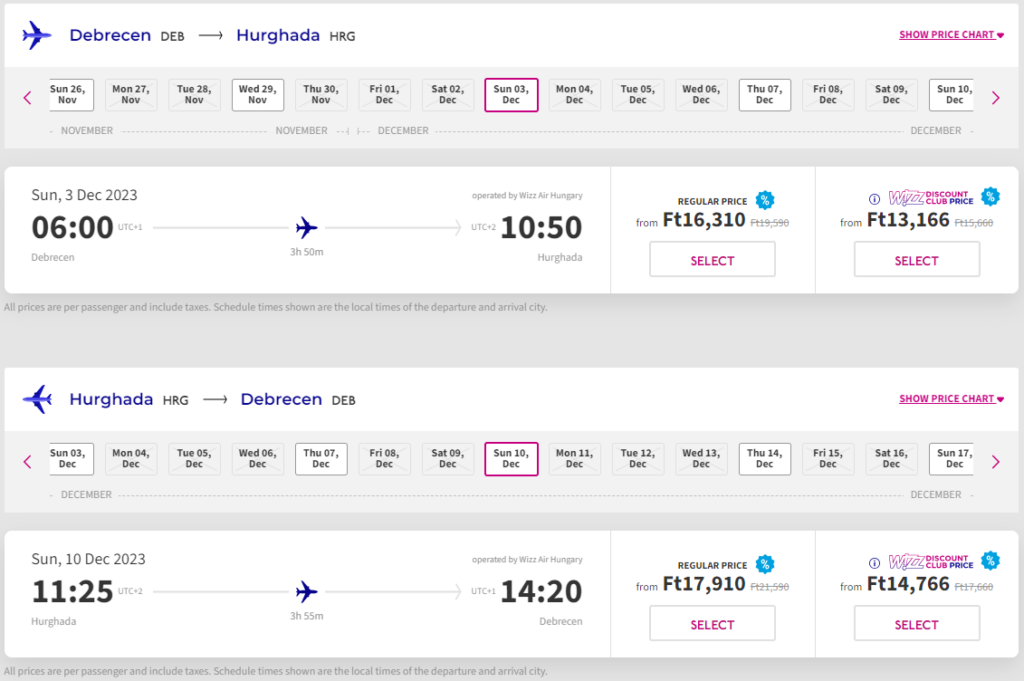Click the info icon beside return Discount Club price
Screen dimensions: 1024x681
[874, 562]
